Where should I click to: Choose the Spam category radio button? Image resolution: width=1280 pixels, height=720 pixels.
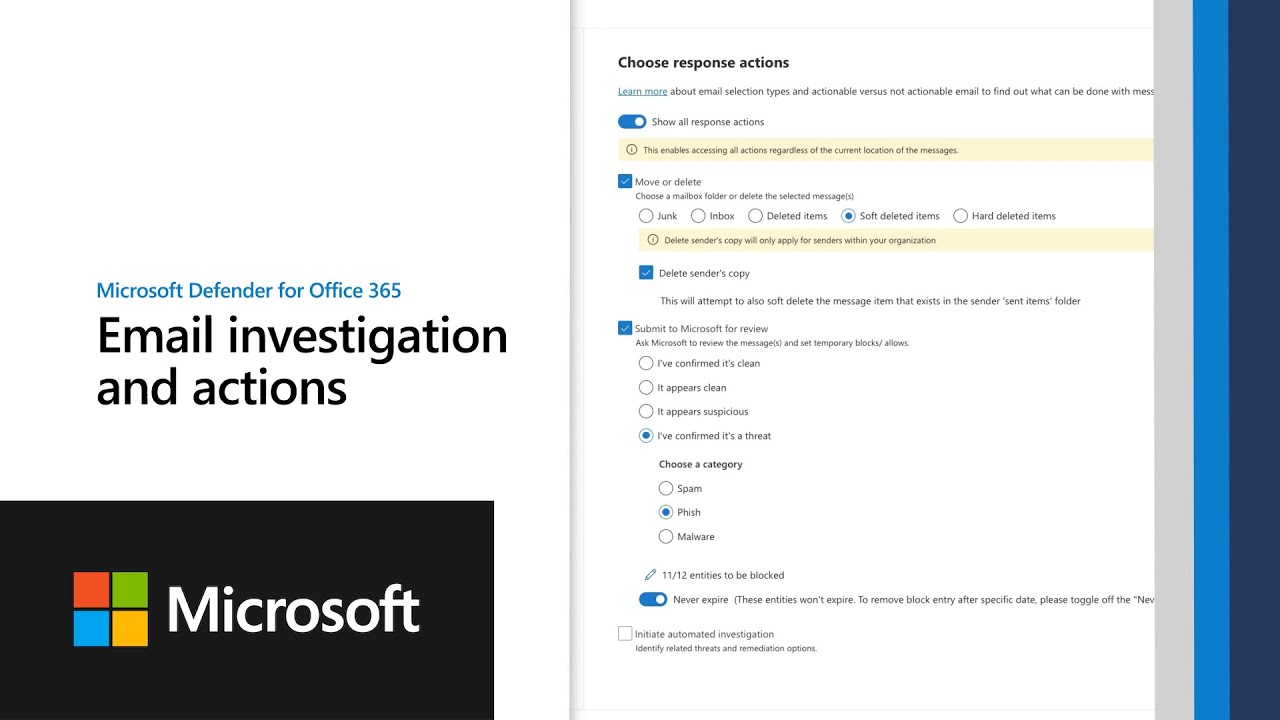666,489
